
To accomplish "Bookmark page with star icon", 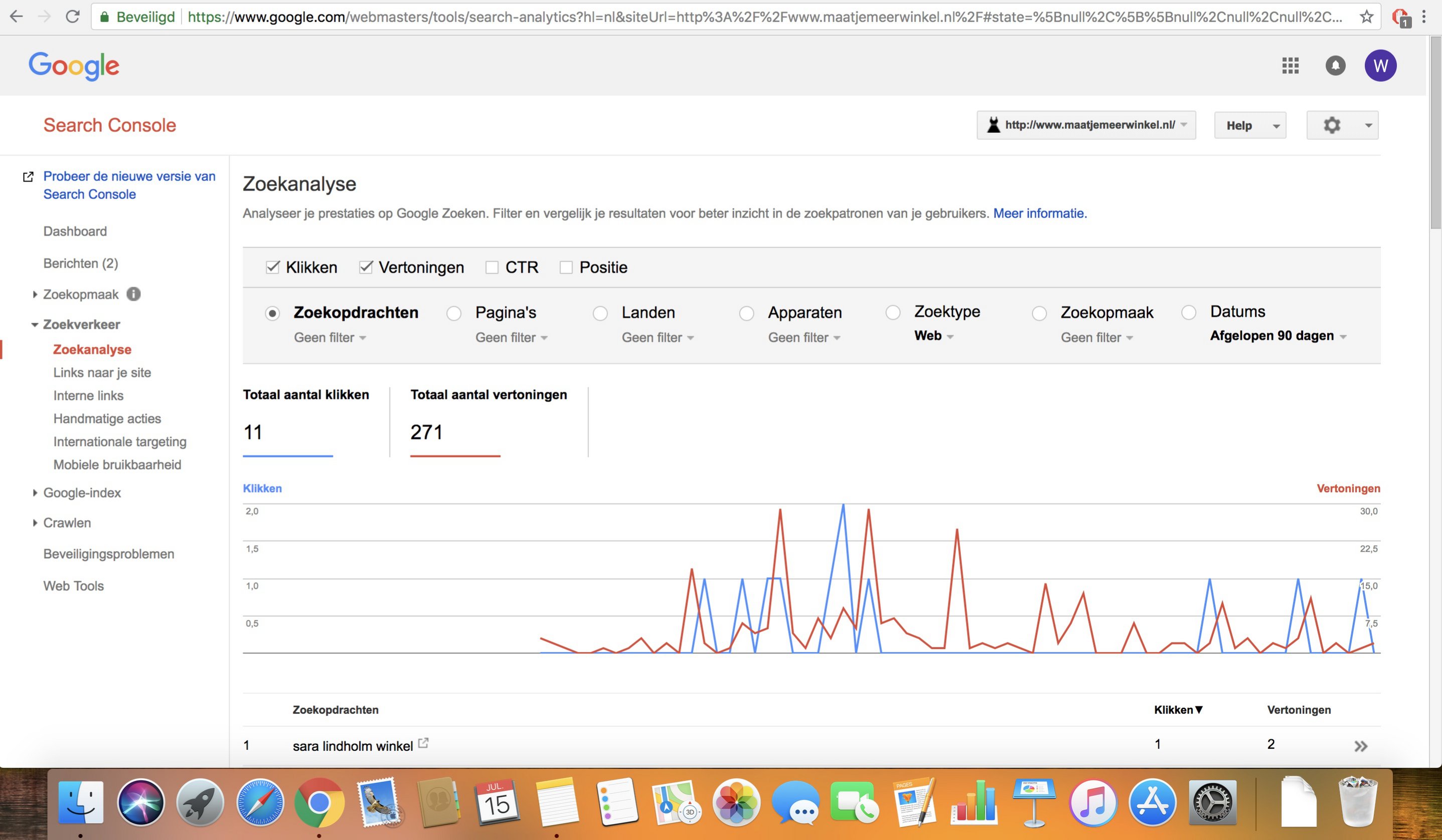I will coord(1366,17).
